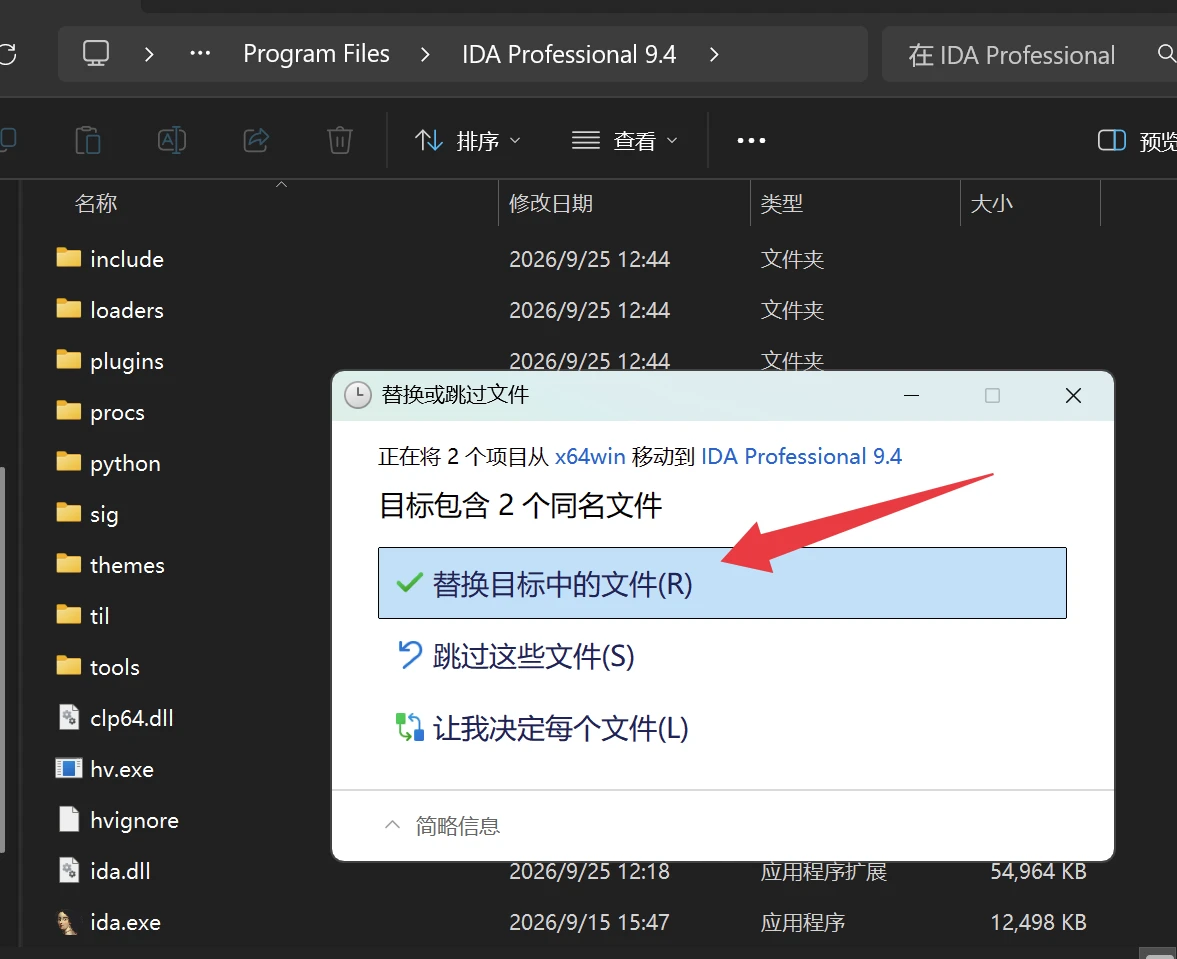Viewport: 1177px width, 959px height.
Task: Close the 替换或跳过文件 dialog
Action: tap(1073, 395)
